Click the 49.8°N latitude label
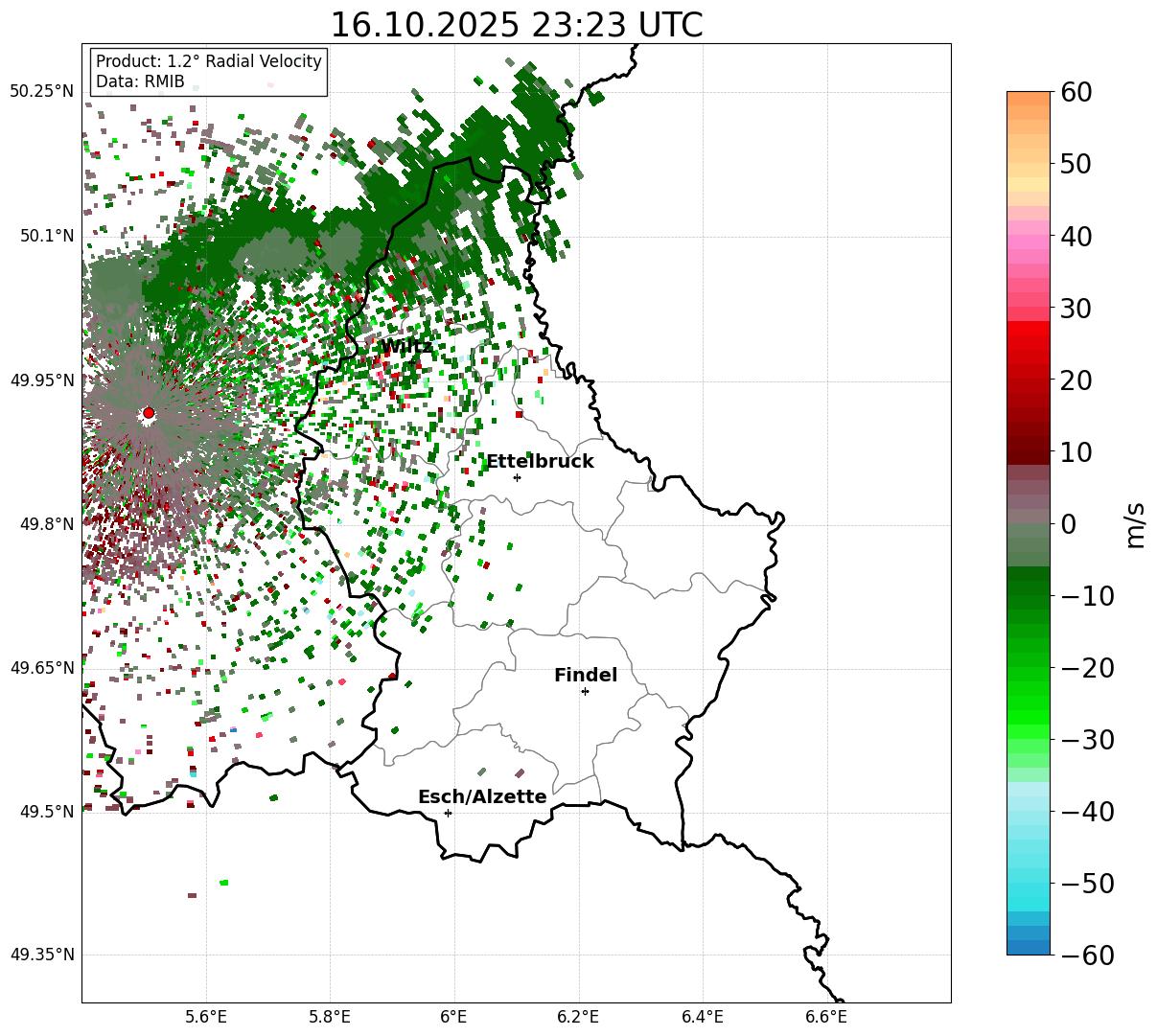The image size is (1157, 1036). [46, 524]
